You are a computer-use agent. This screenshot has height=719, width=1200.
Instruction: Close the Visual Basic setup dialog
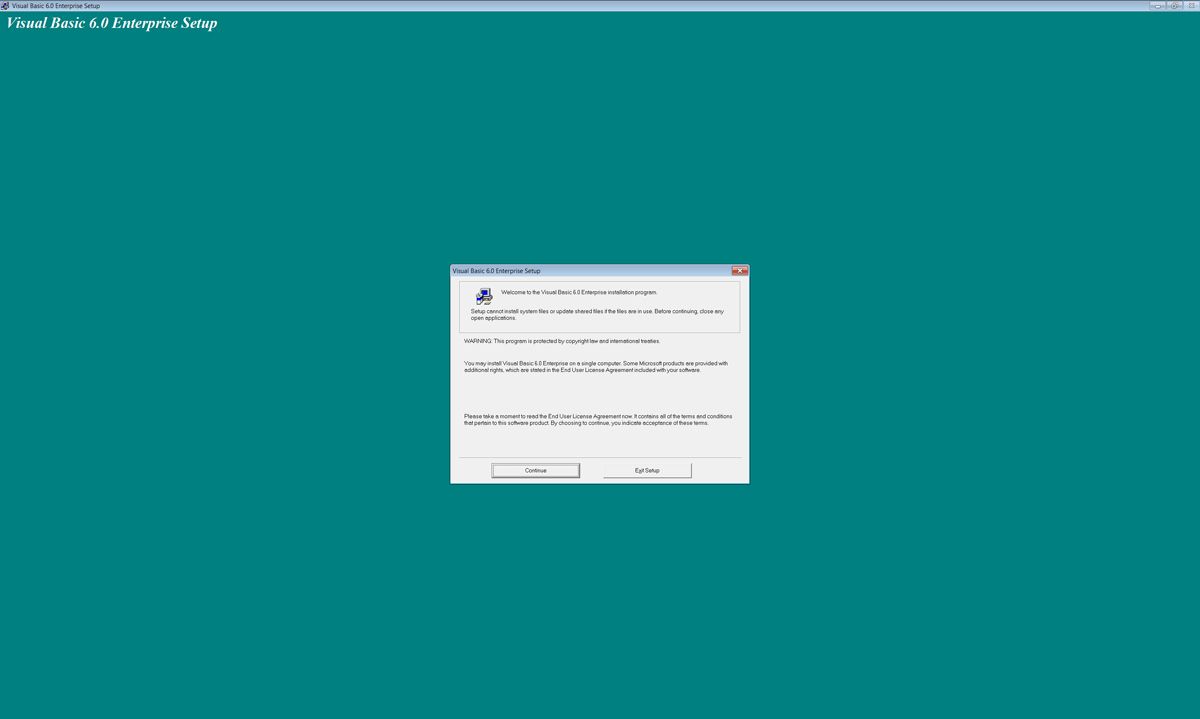click(739, 271)
